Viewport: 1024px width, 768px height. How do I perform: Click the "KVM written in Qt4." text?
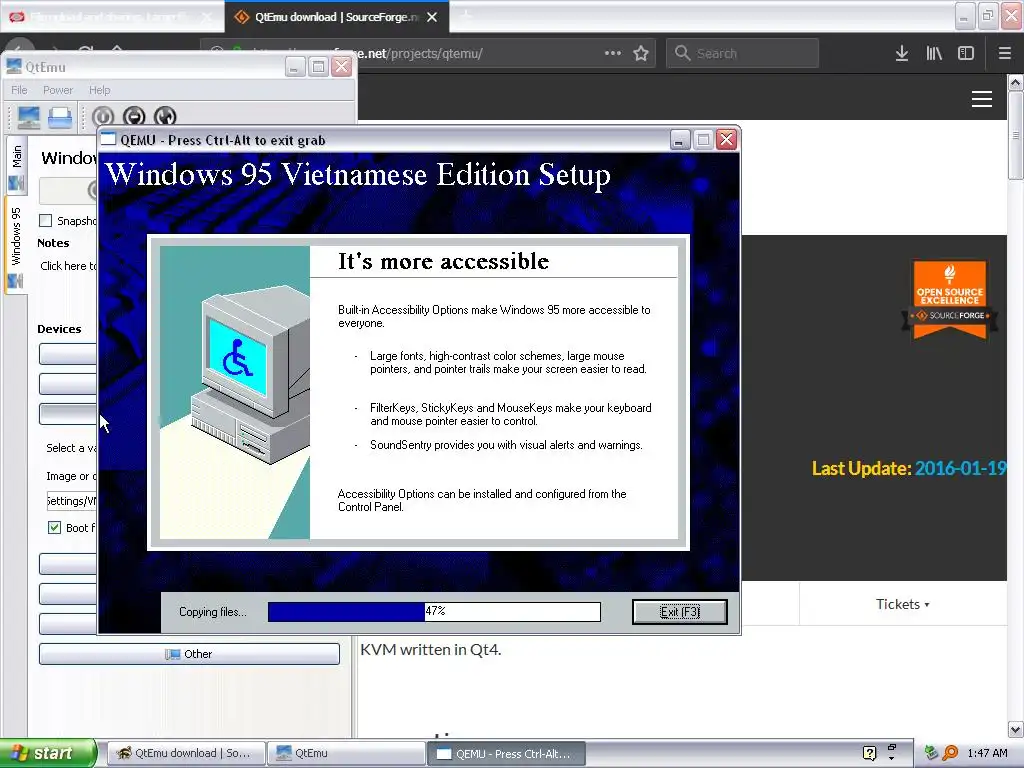431,650
